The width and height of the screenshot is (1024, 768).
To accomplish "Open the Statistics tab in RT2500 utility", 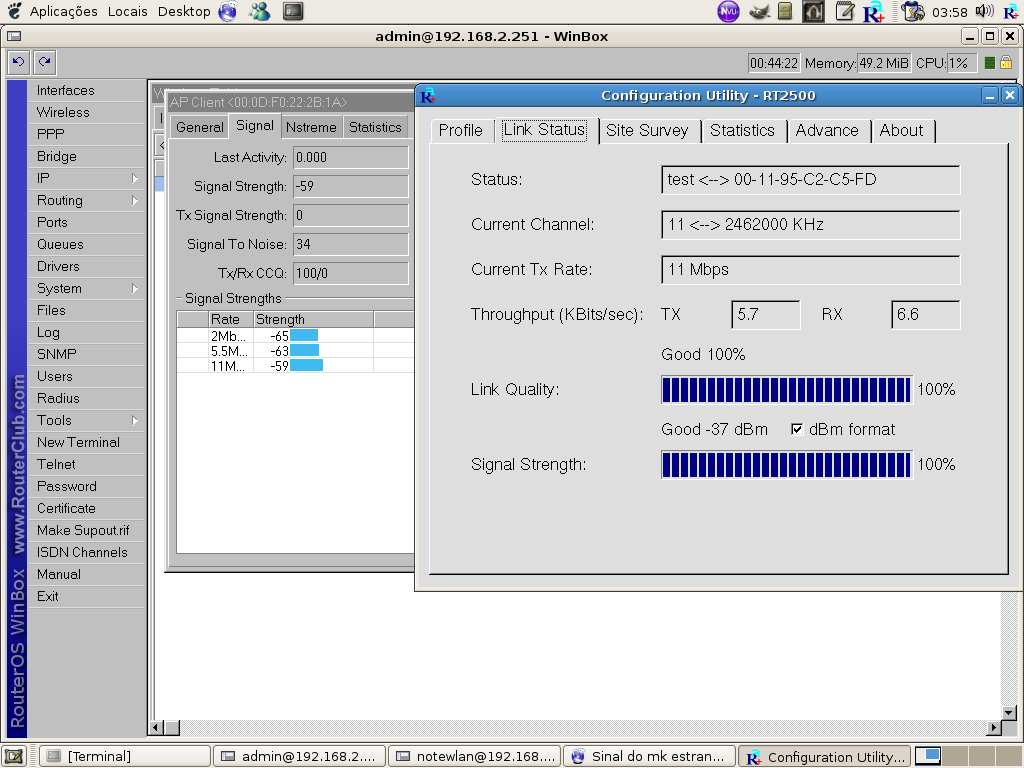I will [743, 131].
